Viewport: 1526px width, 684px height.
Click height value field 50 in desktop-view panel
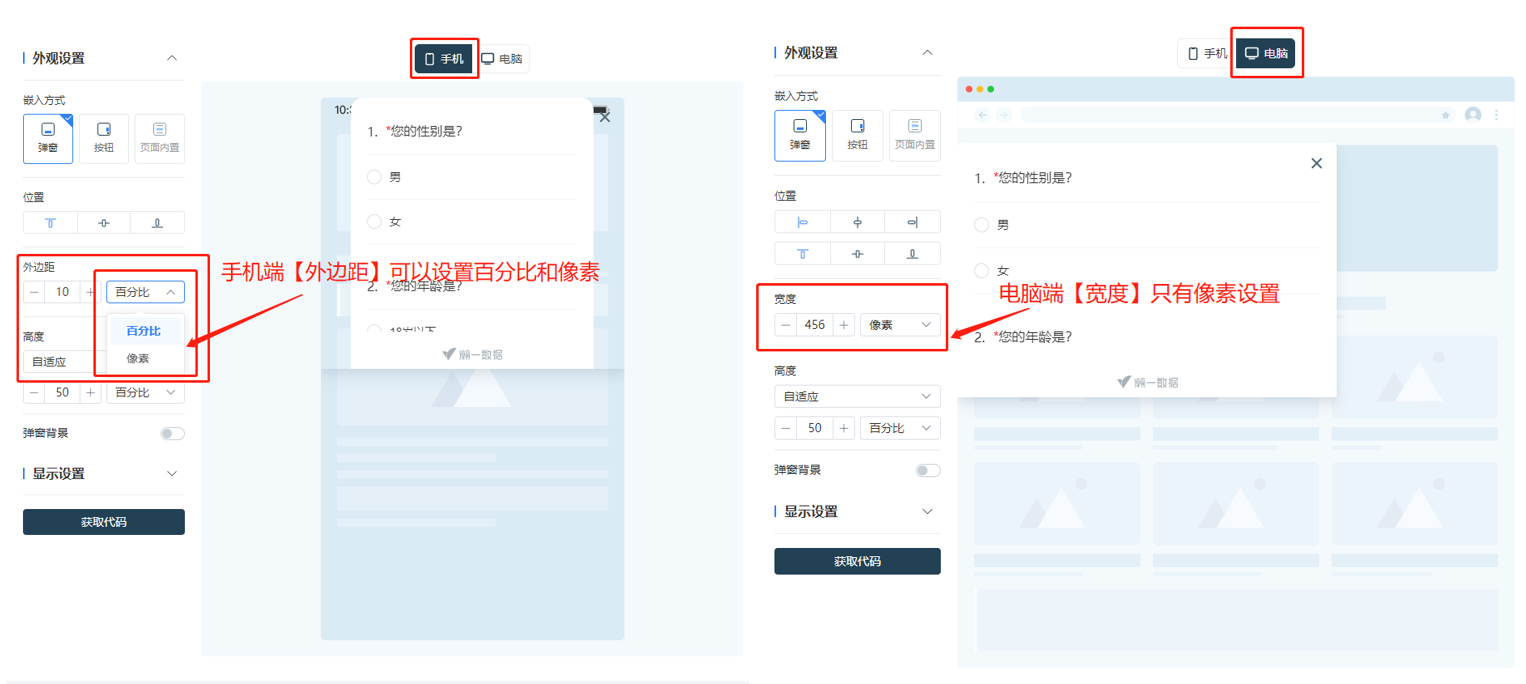[x=815, y=428]
